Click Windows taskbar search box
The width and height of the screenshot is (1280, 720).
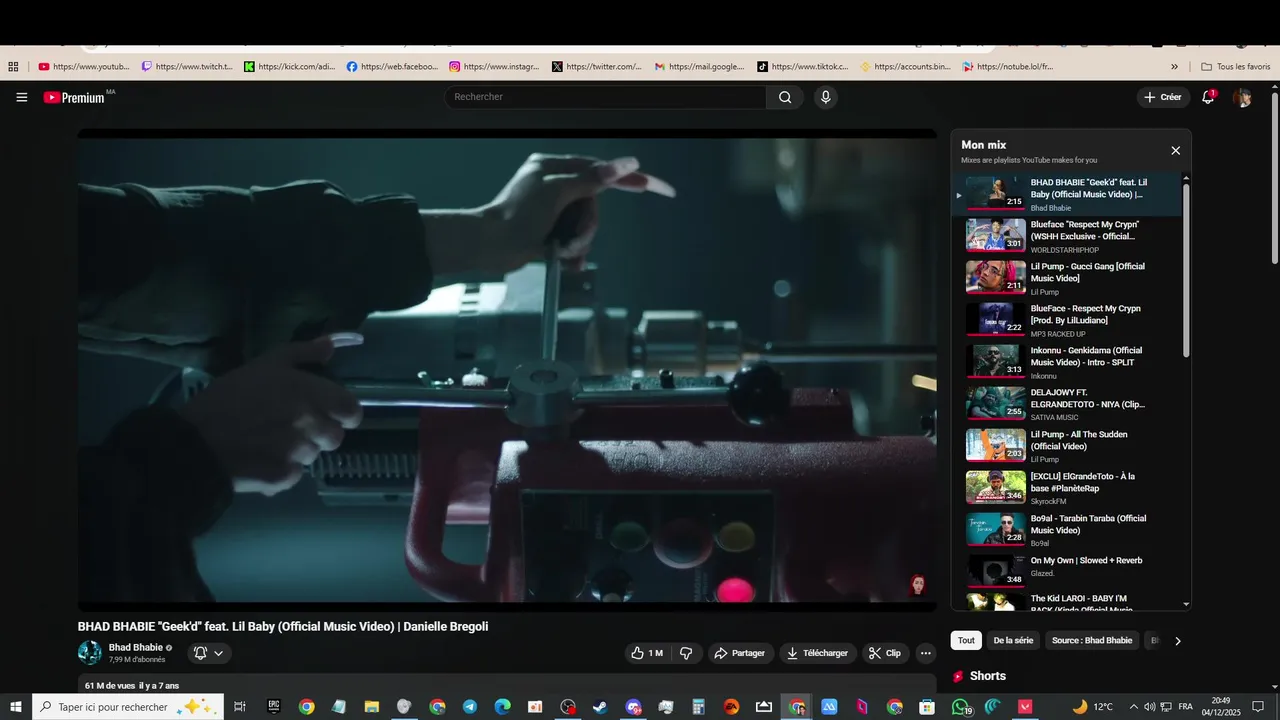pos(128,707)
